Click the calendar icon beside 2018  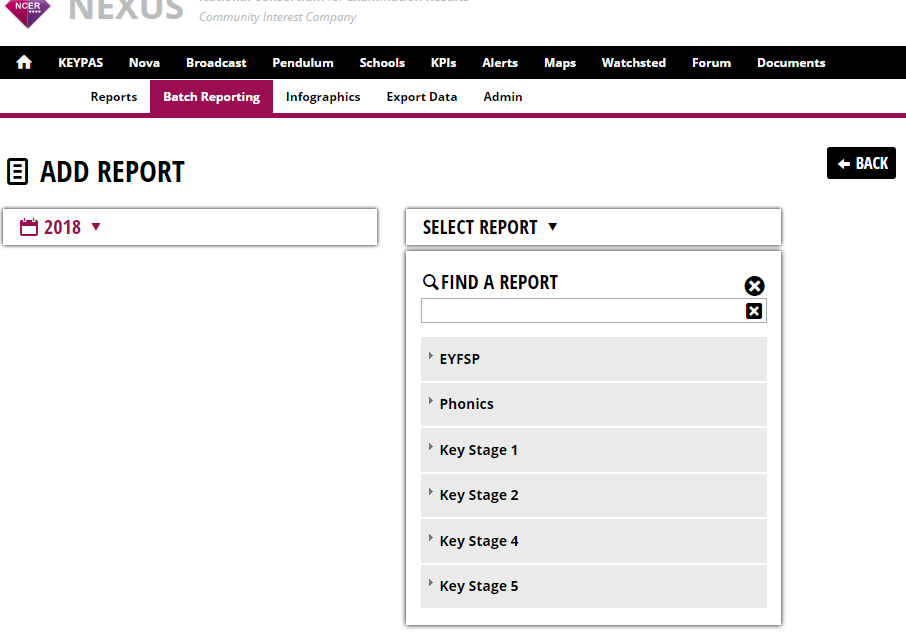click(x=28, y=227)
